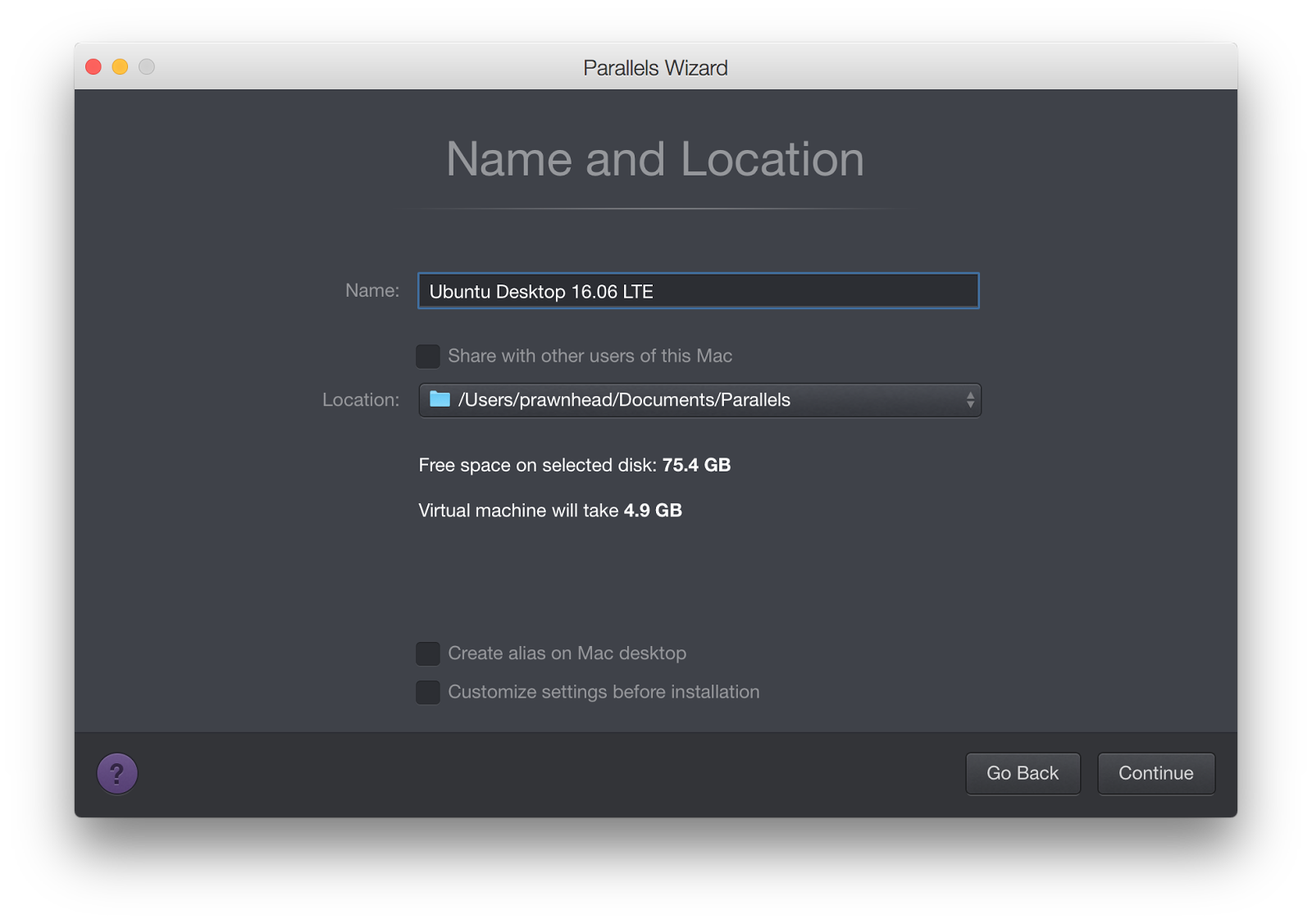Click the 4.9 GB virtual machine size

653,510
